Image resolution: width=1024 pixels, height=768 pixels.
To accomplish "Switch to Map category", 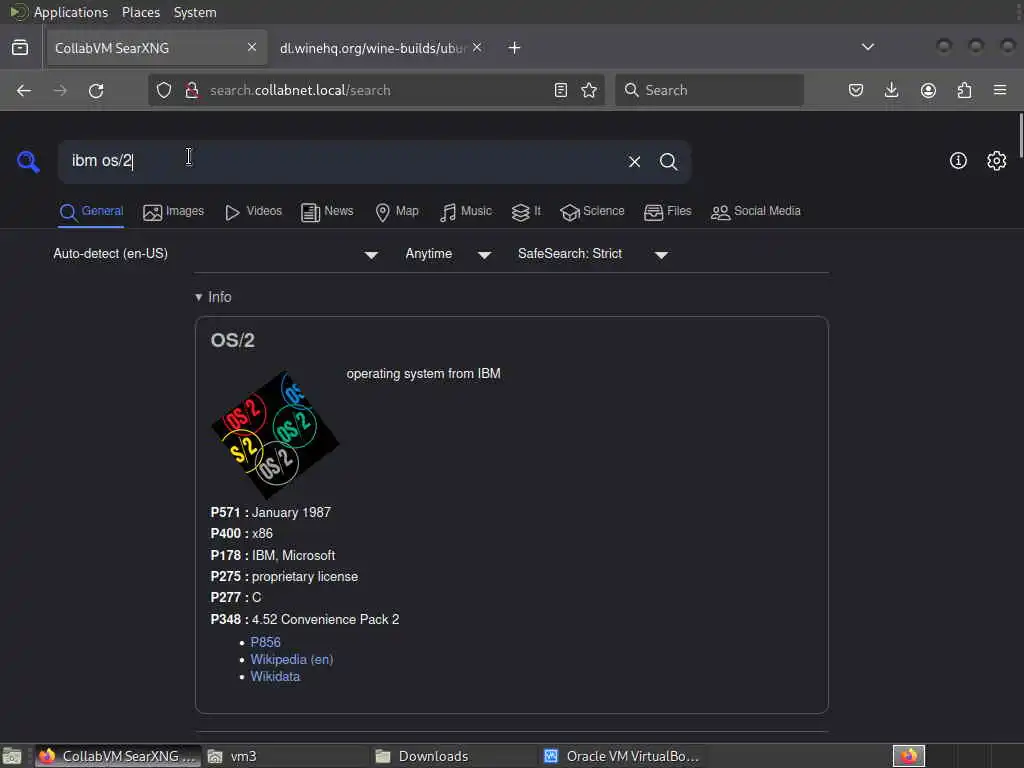I will (396, 212).
